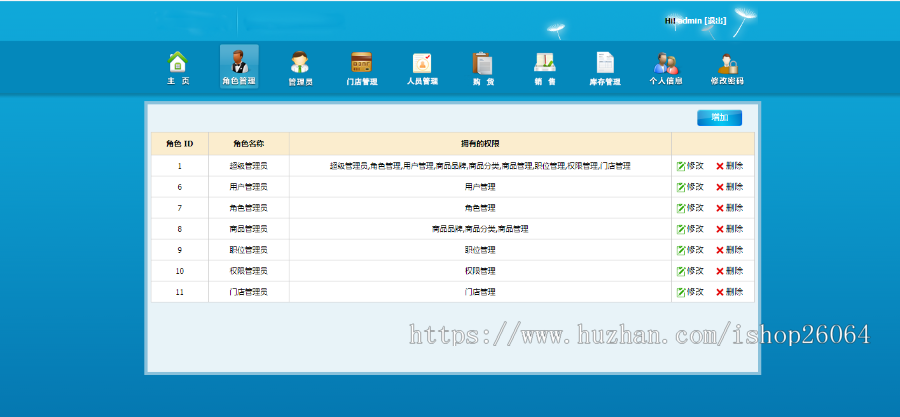
Task: Click role ID cell 1
Action: [x=180, y=166]
